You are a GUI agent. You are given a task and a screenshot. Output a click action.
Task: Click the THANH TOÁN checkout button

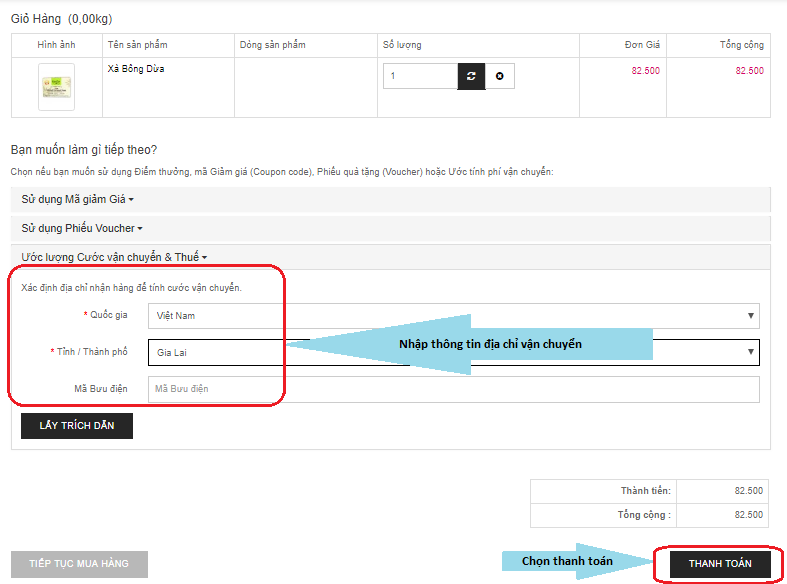point(718,564)
